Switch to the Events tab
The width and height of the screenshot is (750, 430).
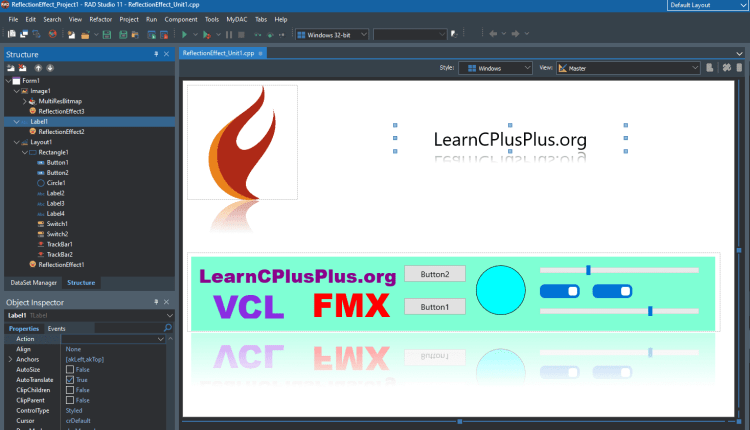coord(56,329)
